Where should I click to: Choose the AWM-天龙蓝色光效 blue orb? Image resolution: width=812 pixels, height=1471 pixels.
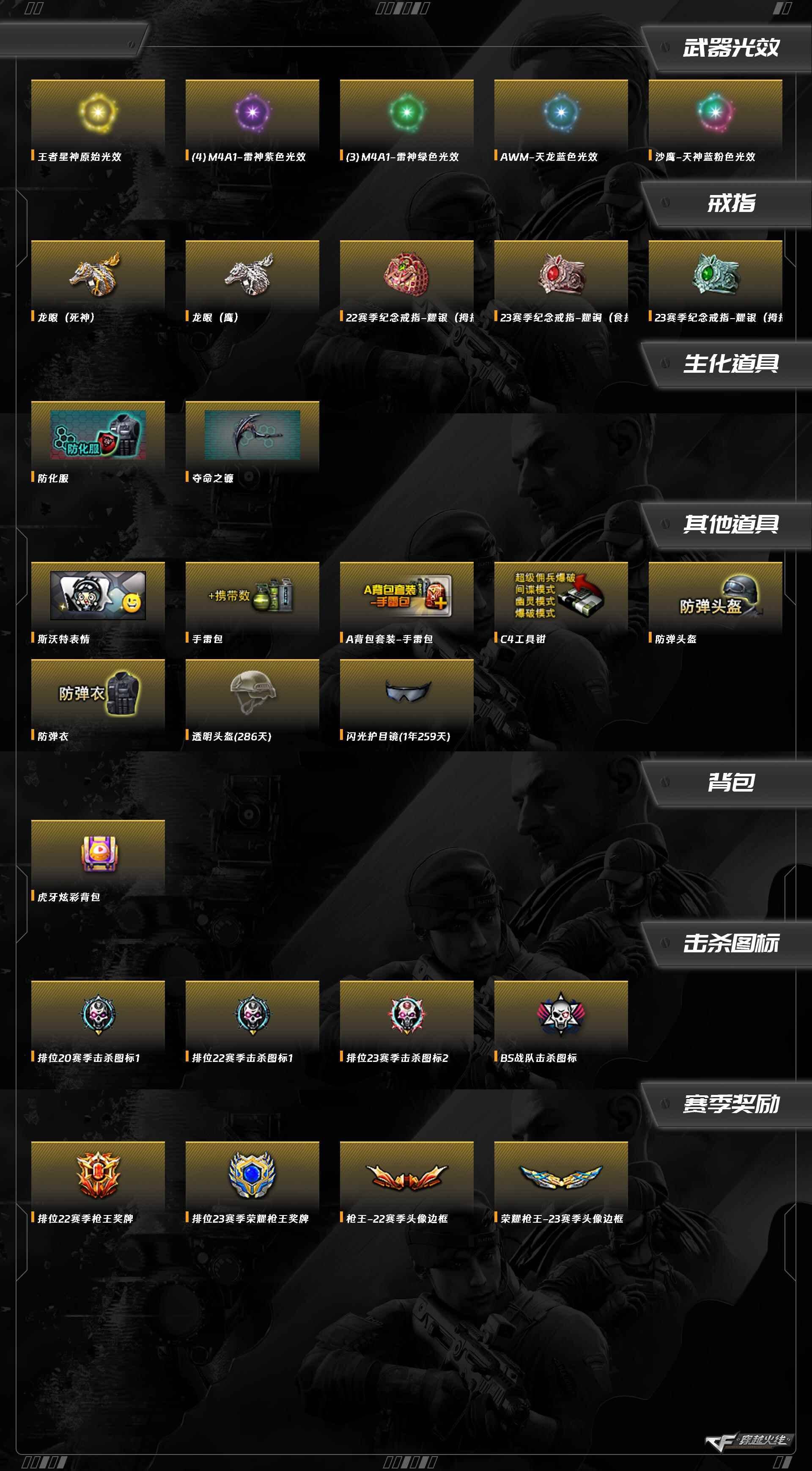point(561,113)
